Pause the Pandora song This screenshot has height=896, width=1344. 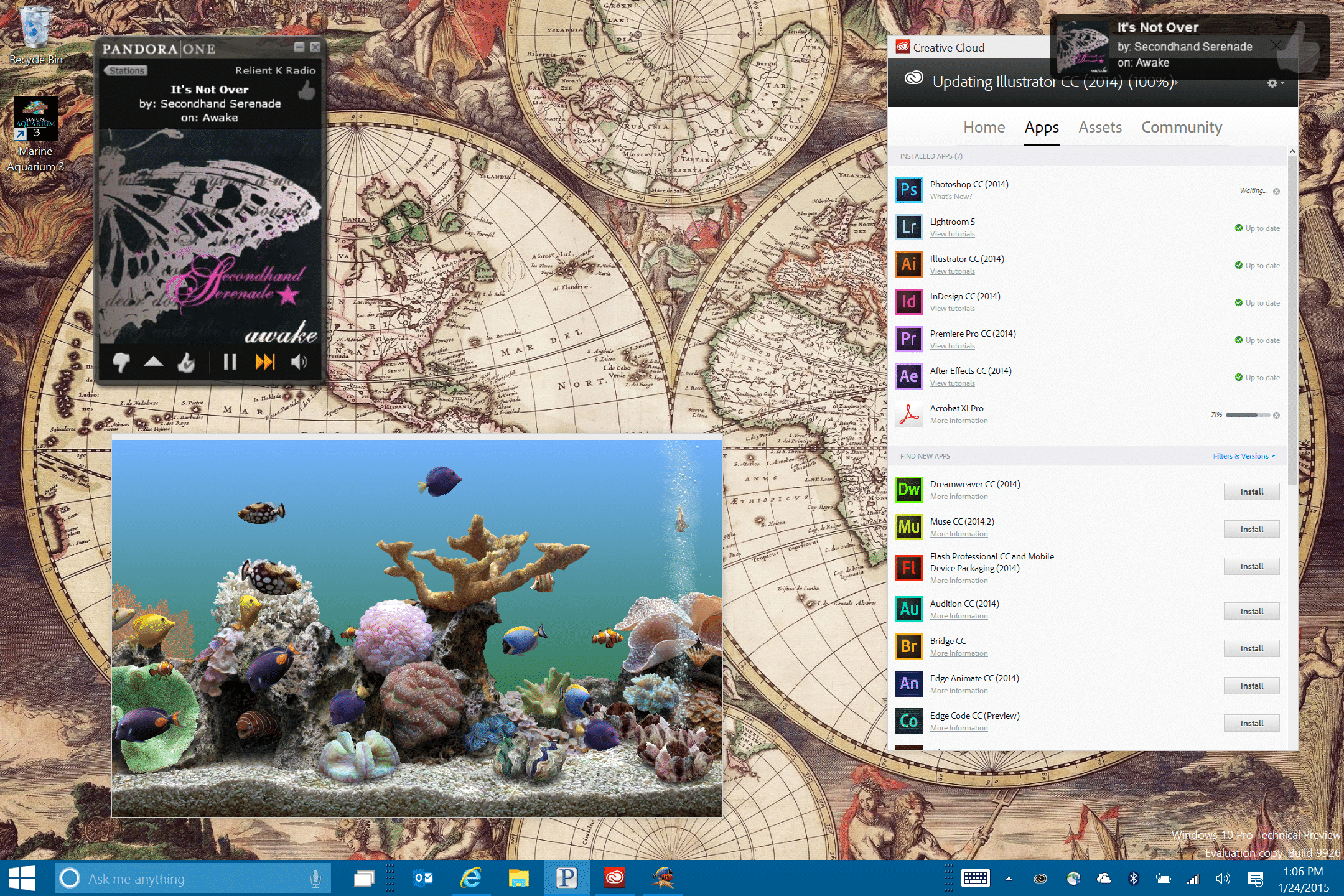click(x=230, y=362)
